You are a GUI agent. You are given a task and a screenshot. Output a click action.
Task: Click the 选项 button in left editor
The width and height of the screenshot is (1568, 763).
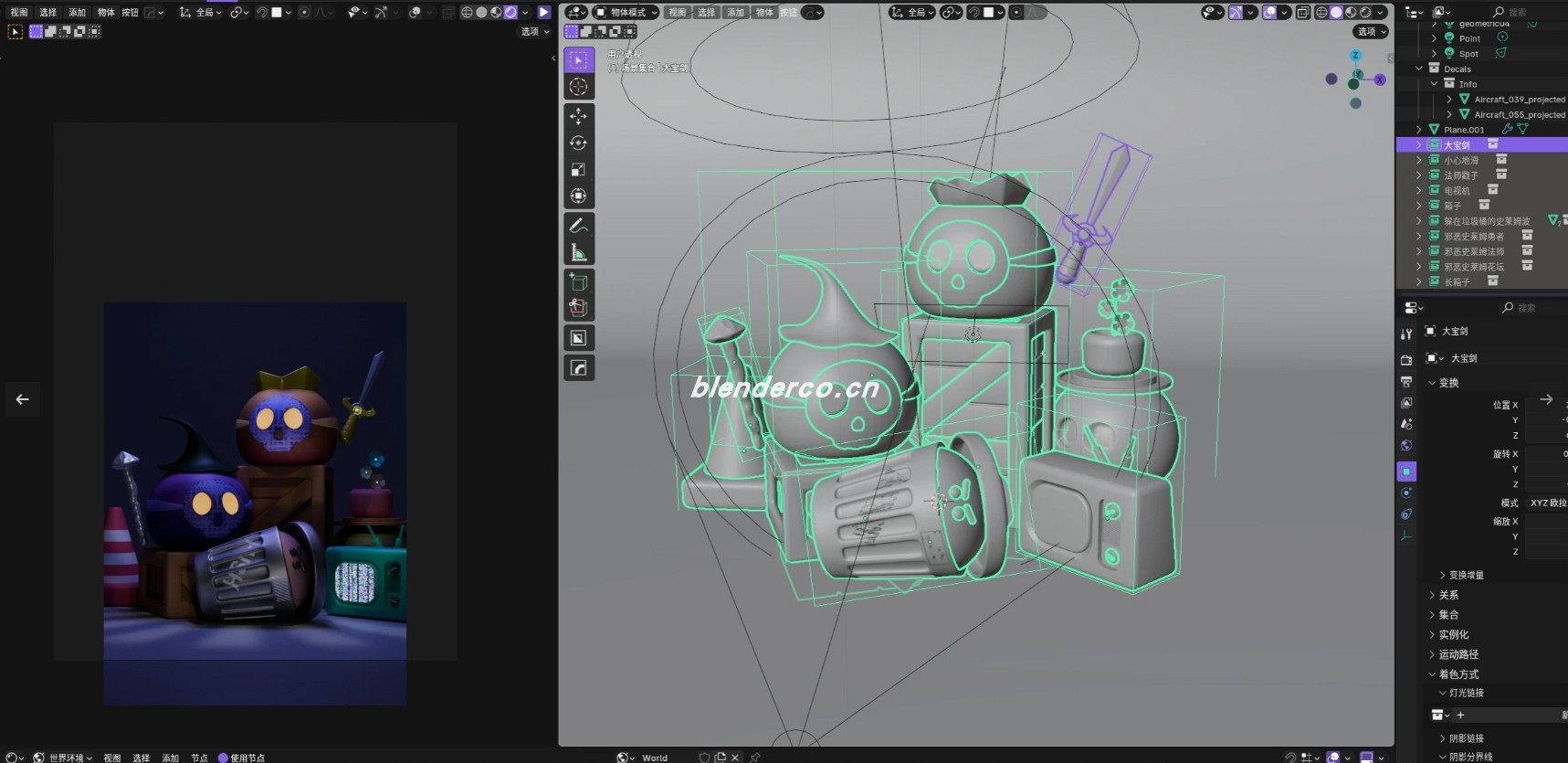(x=535, y=31)
